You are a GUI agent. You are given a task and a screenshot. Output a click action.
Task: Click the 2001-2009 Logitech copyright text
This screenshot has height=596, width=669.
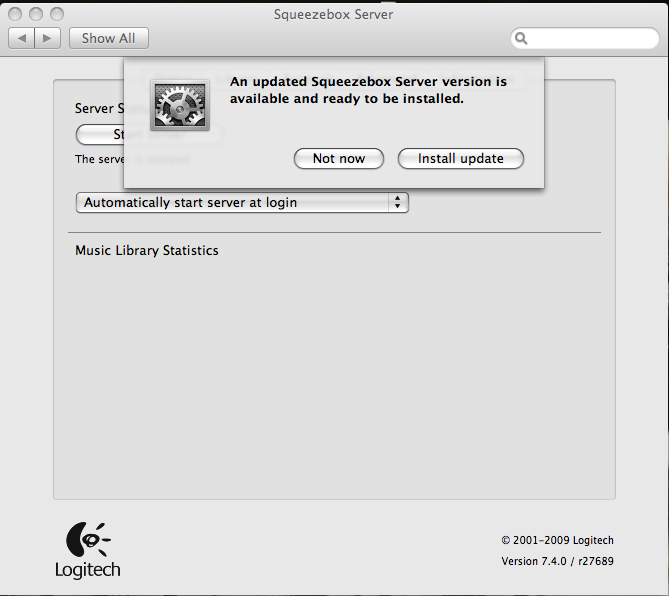coord(557,540)
